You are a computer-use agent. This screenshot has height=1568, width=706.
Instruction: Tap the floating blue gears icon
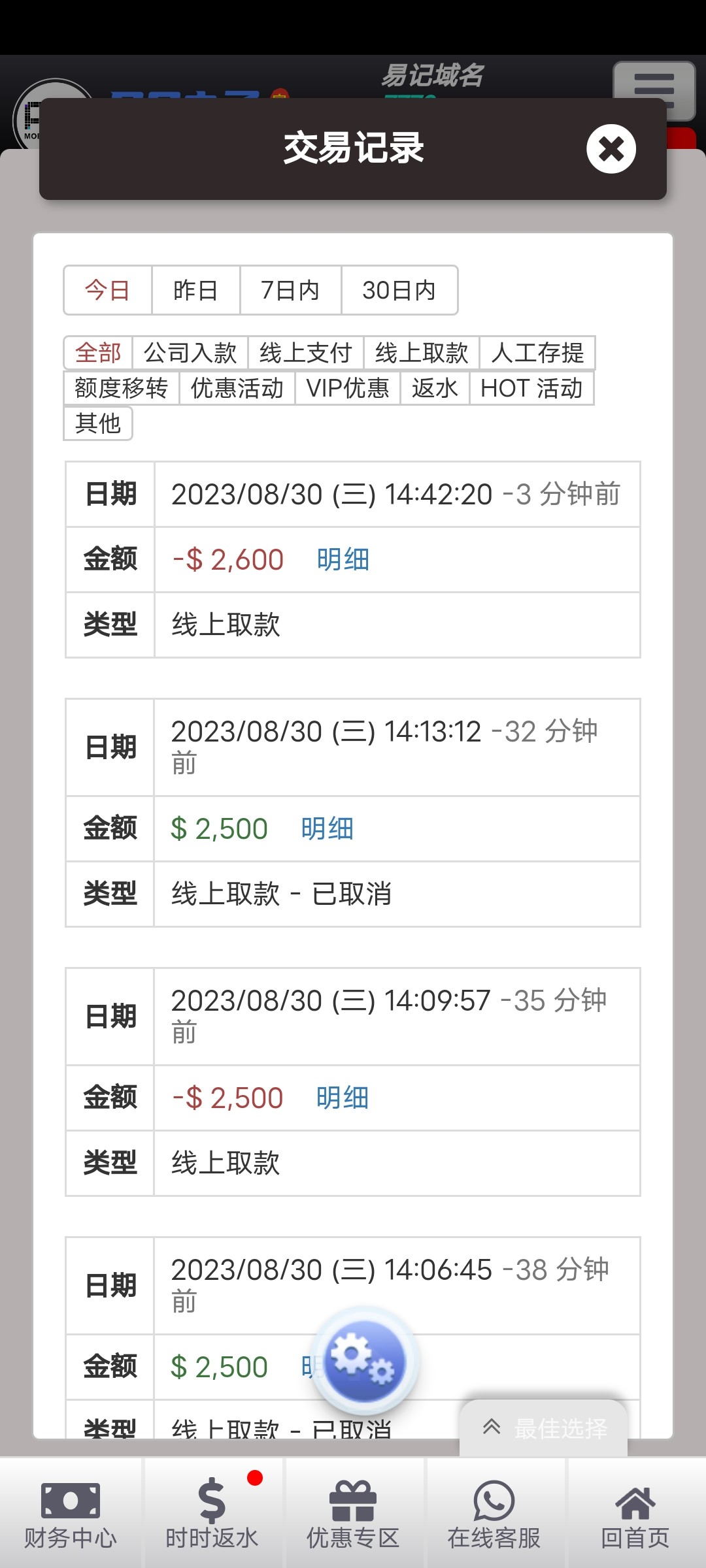click(x=365, y=1361)
